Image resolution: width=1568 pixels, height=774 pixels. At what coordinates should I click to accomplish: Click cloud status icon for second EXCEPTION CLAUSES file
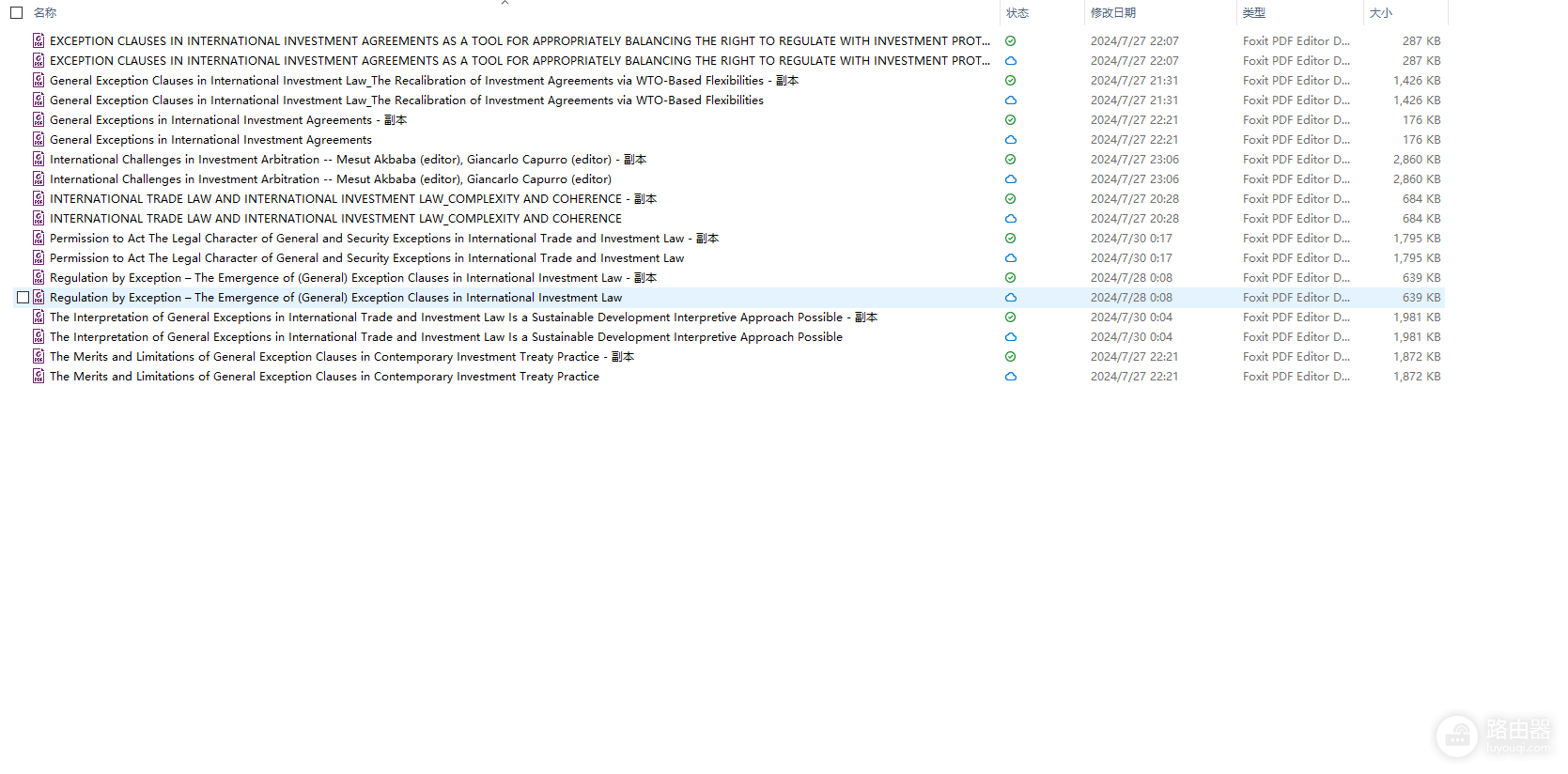tap(1010, 60)
